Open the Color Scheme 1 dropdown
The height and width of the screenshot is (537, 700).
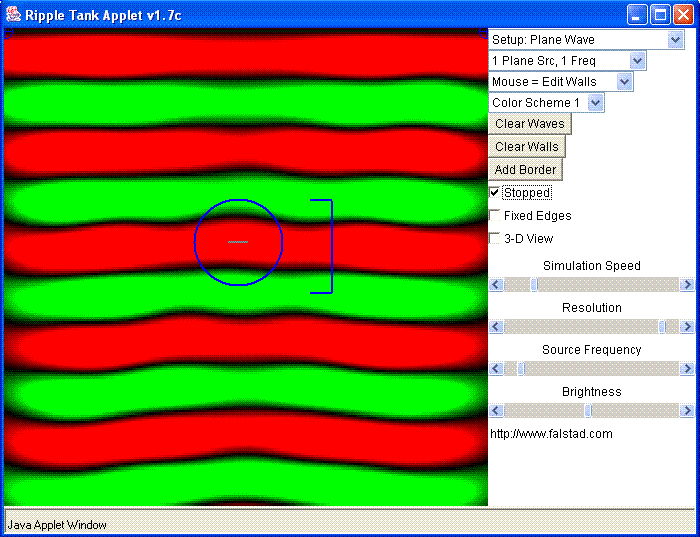(546, 103)
